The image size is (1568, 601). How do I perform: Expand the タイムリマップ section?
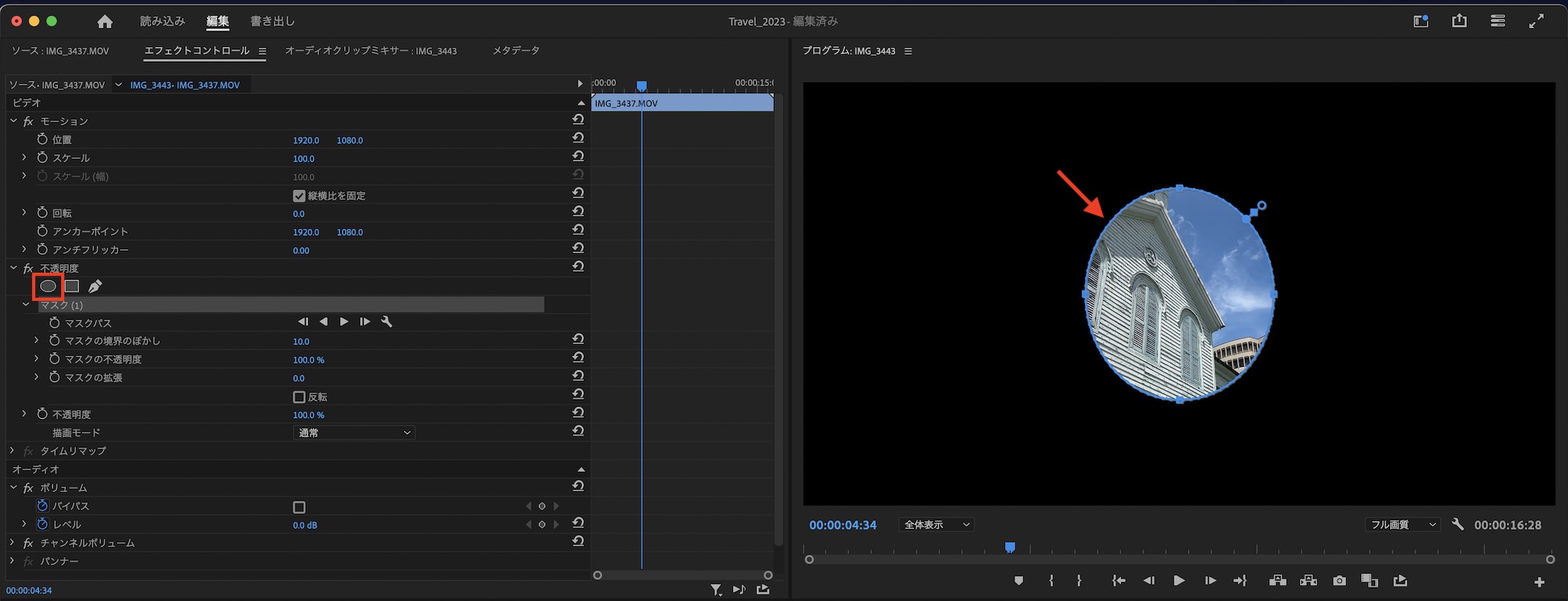[x=13, y=451]
